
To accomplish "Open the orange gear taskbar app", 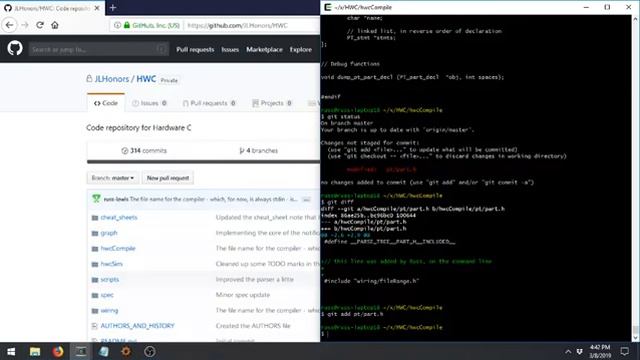I will 126,351.
